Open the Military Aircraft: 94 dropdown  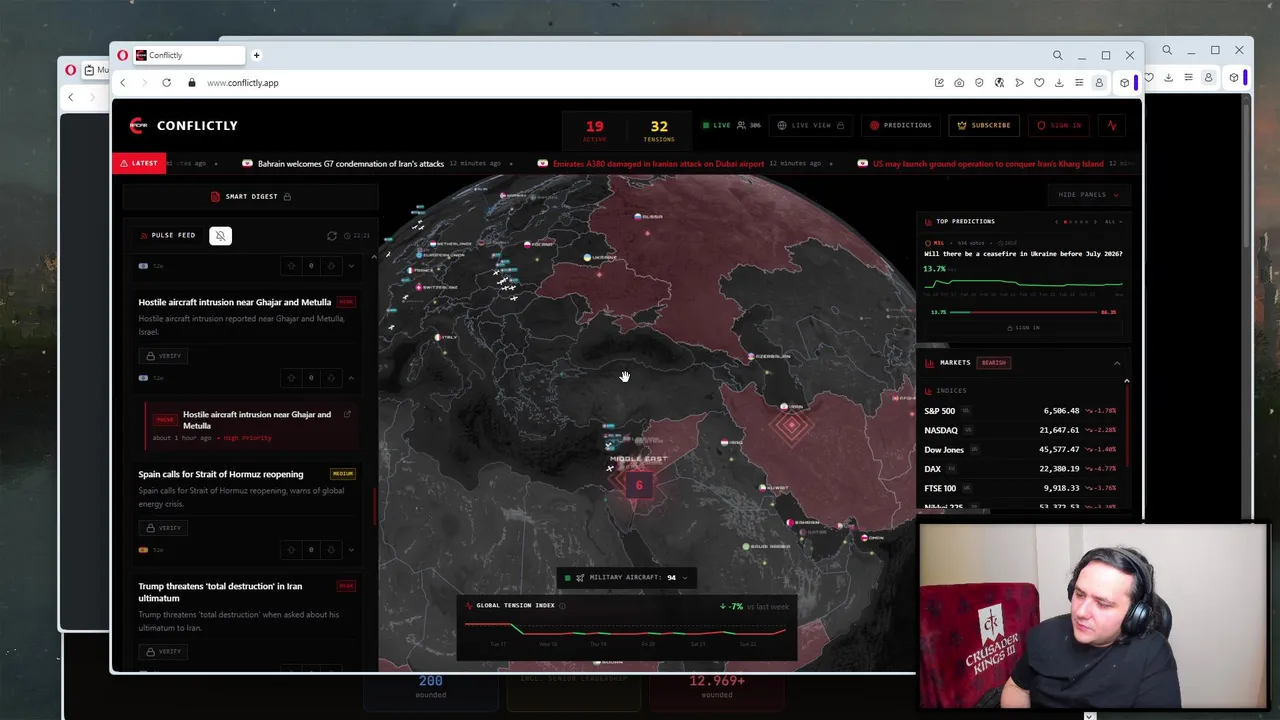click(626, 578)
